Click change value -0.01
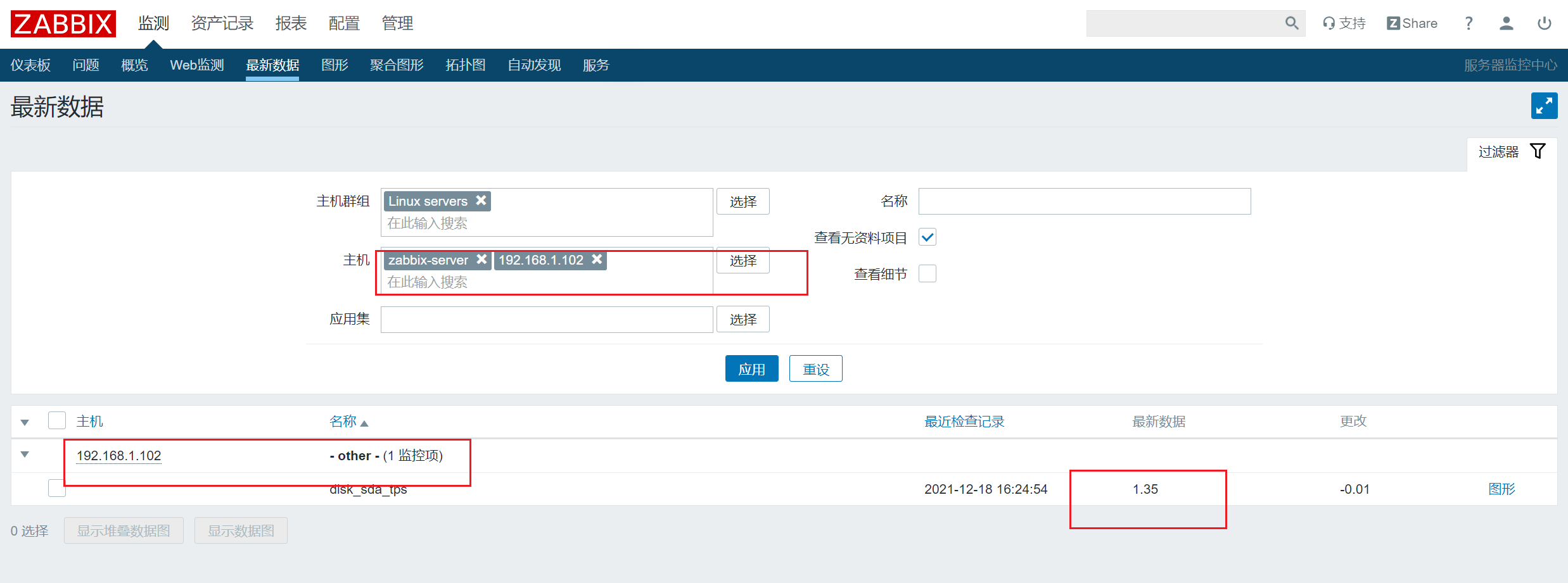Viewport: 1568px width, 583px height. click(1354, 489)
